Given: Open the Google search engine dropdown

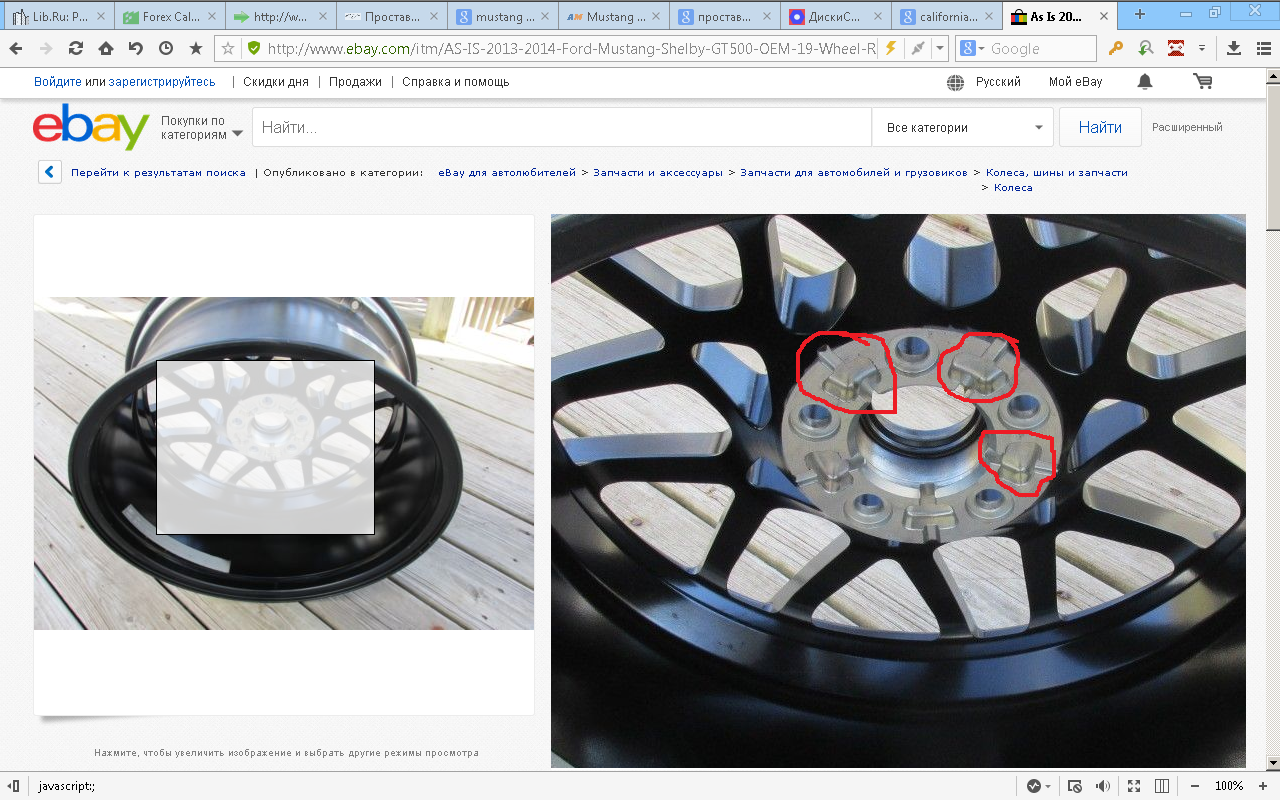Looking at the screenshot, I should coord(973,48).
